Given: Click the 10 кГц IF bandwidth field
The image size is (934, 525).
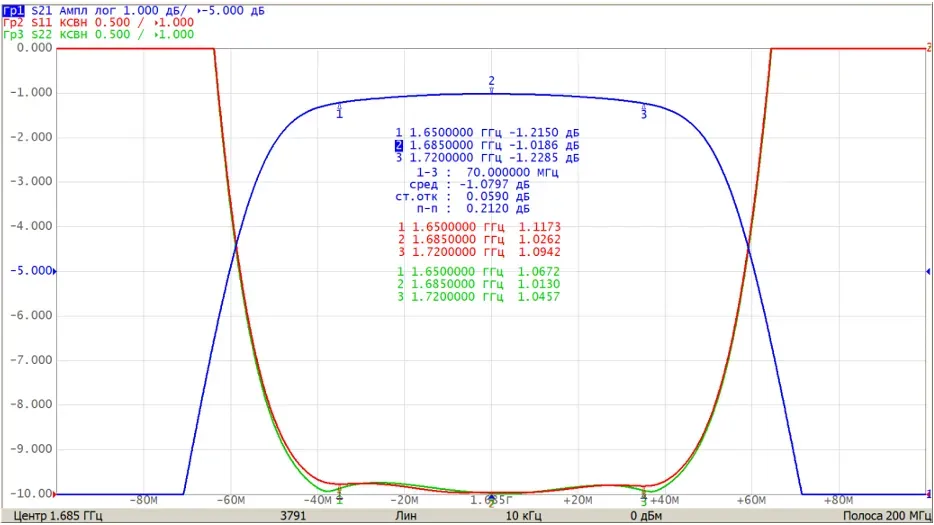Looking at the screenshot, I should tap(524, 516).
